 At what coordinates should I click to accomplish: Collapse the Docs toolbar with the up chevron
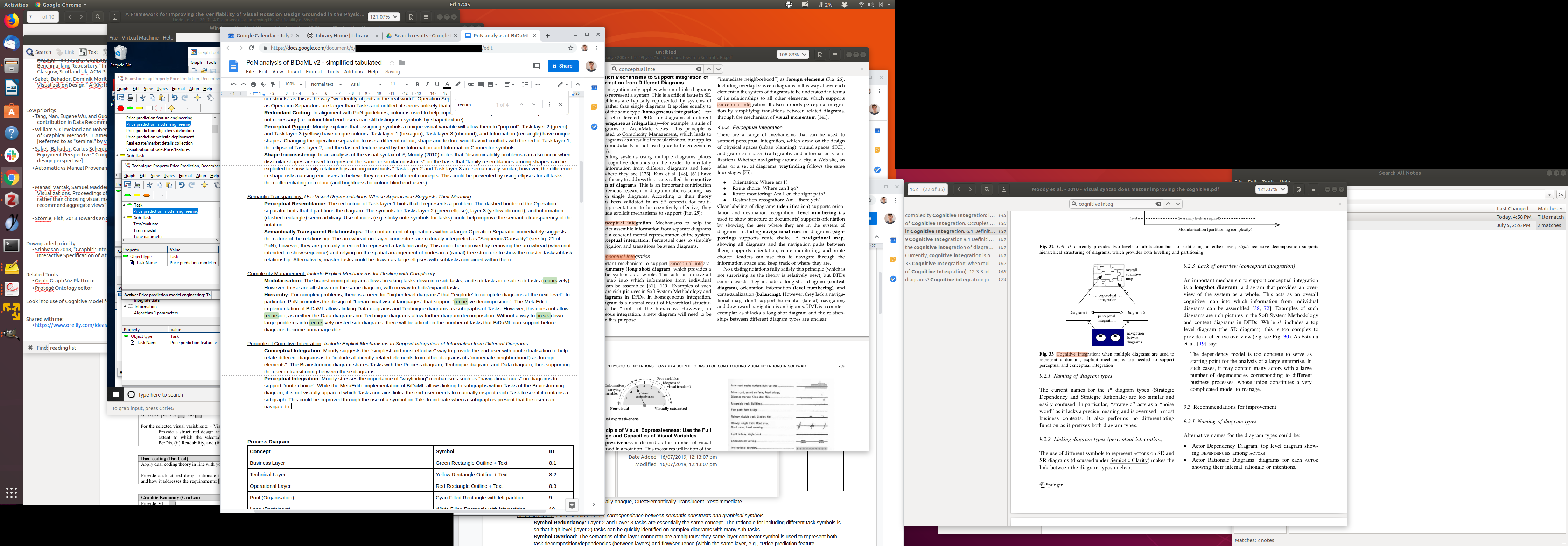[x=577, y=85]
